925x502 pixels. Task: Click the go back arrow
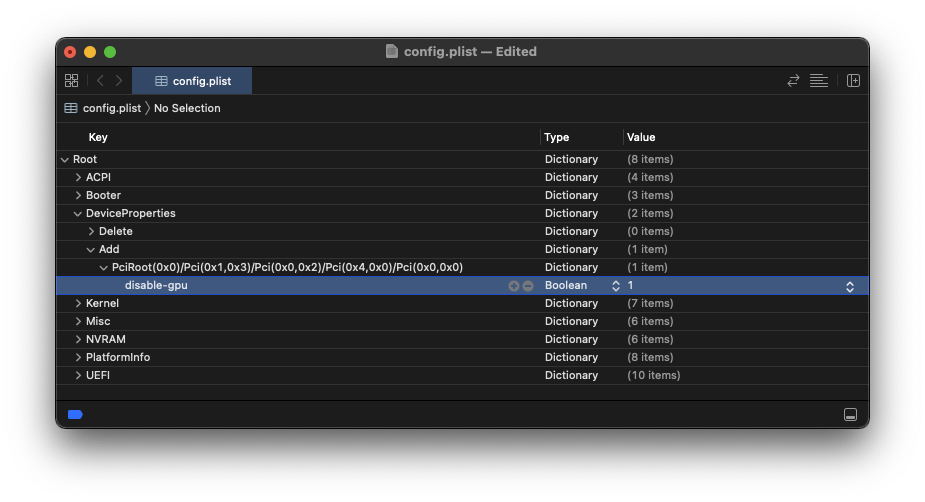(x=100, y=81)
